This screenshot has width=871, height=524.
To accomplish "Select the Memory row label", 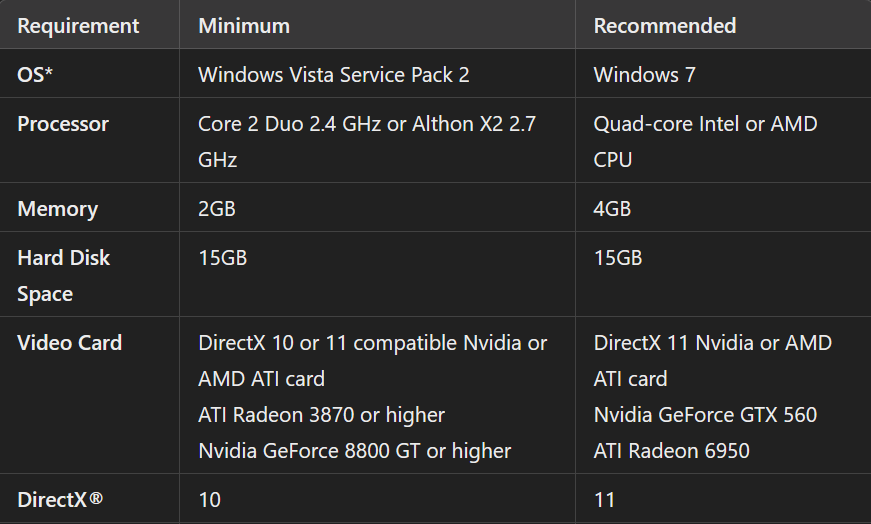I will pos(57,209).
